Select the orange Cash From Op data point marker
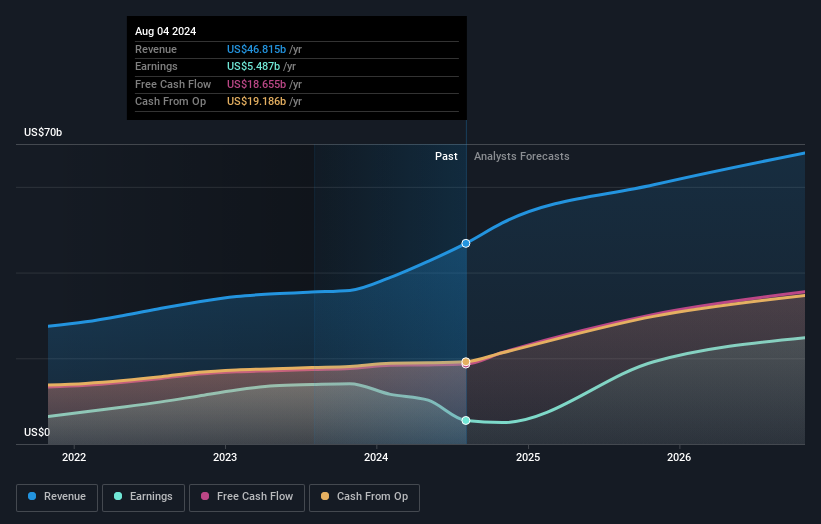Screen dimensions: 821x524 (466, 361)
